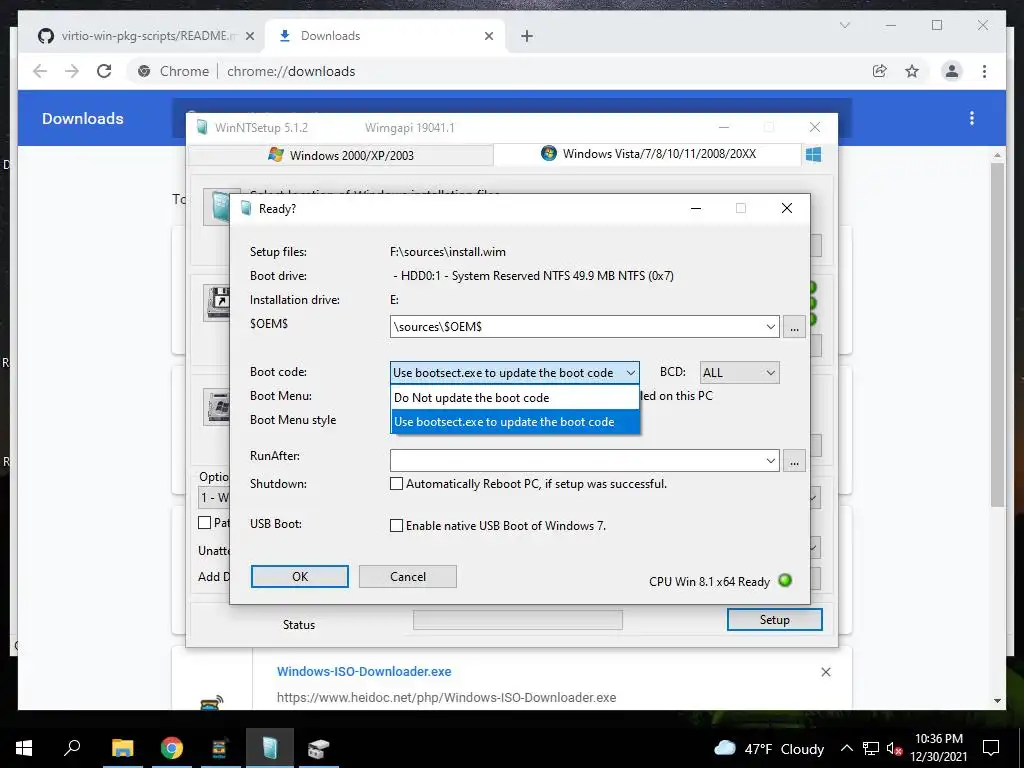Reload the Chrome page

pyautogui.click(x=104, y=71)
